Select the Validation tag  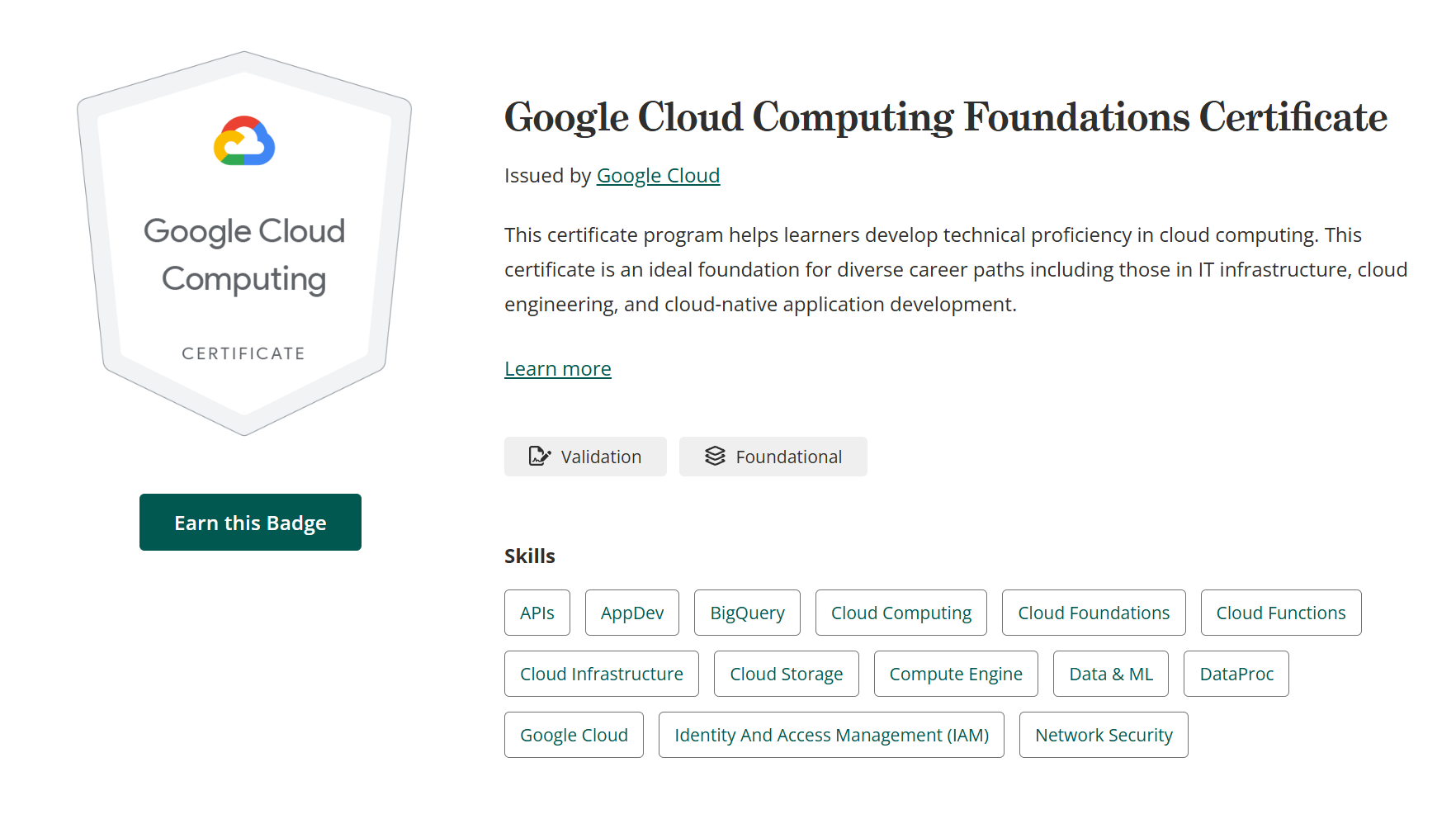(x=585, y=457)
